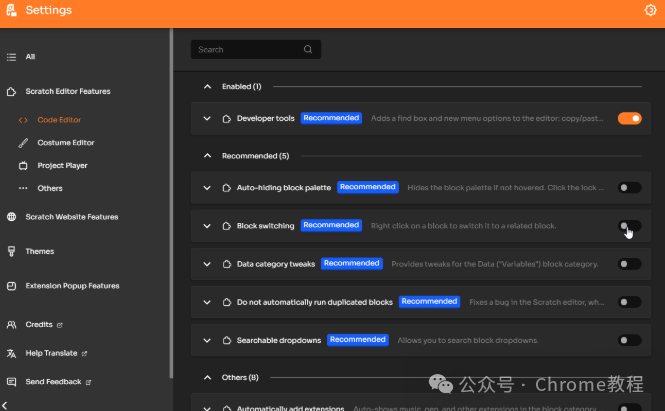This screenshot has width=665, height=411.
Task: Click external link icon next to Send Feedback
Action: coord(88,383)
